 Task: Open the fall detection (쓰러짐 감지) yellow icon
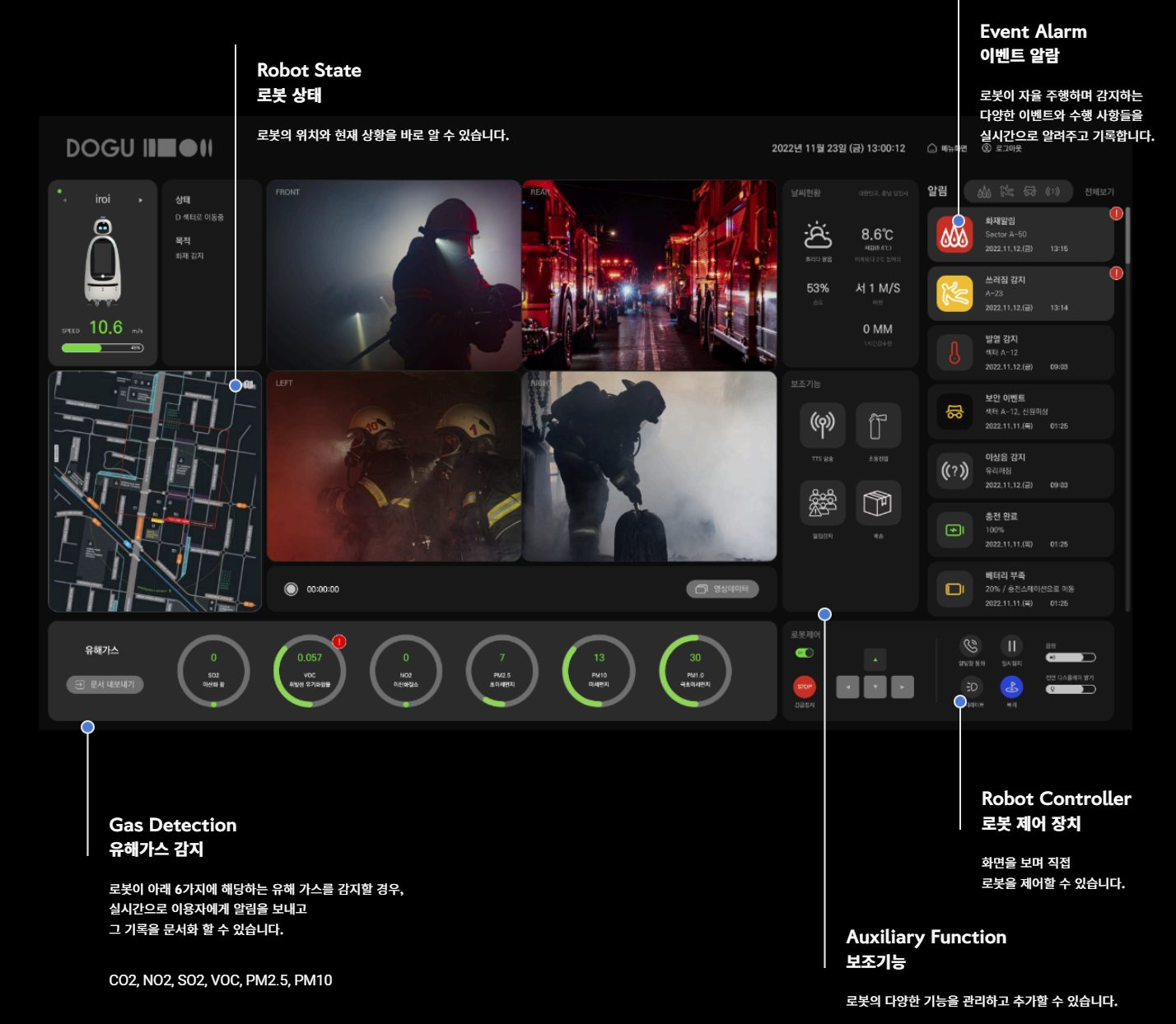tap(954, 294)
